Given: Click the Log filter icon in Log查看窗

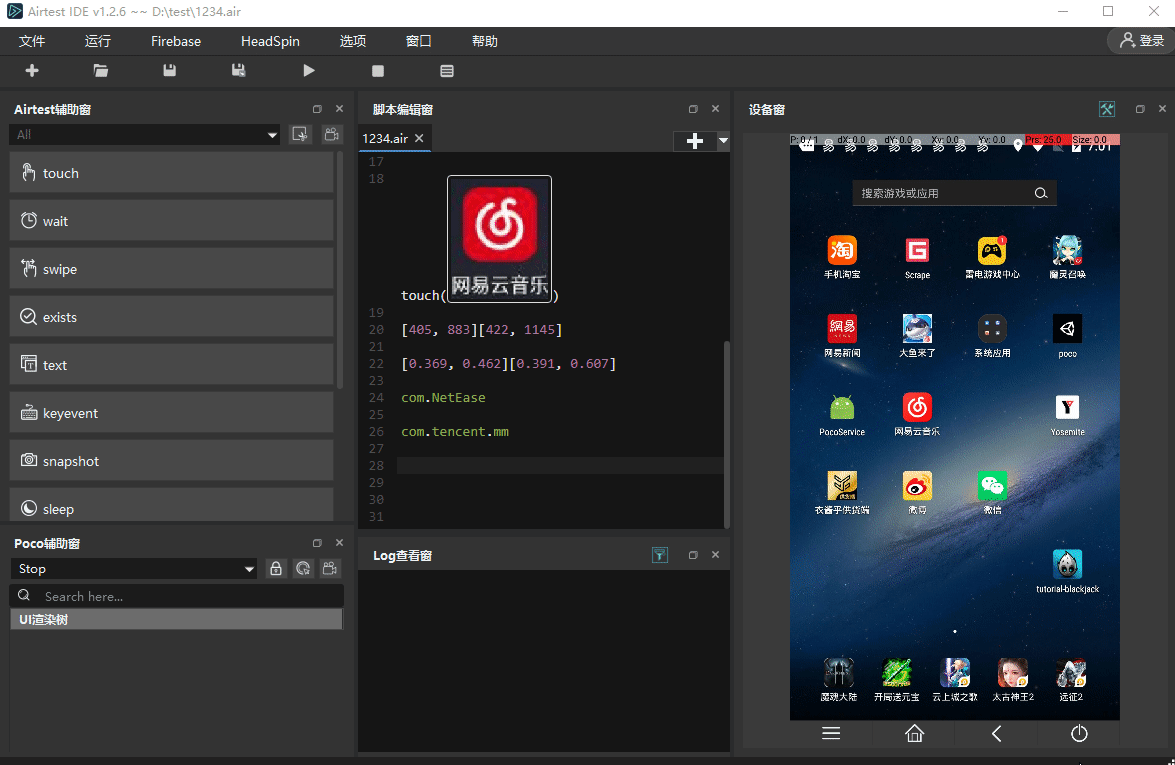Looking at the screenshot, I should [x=659, y=555].
